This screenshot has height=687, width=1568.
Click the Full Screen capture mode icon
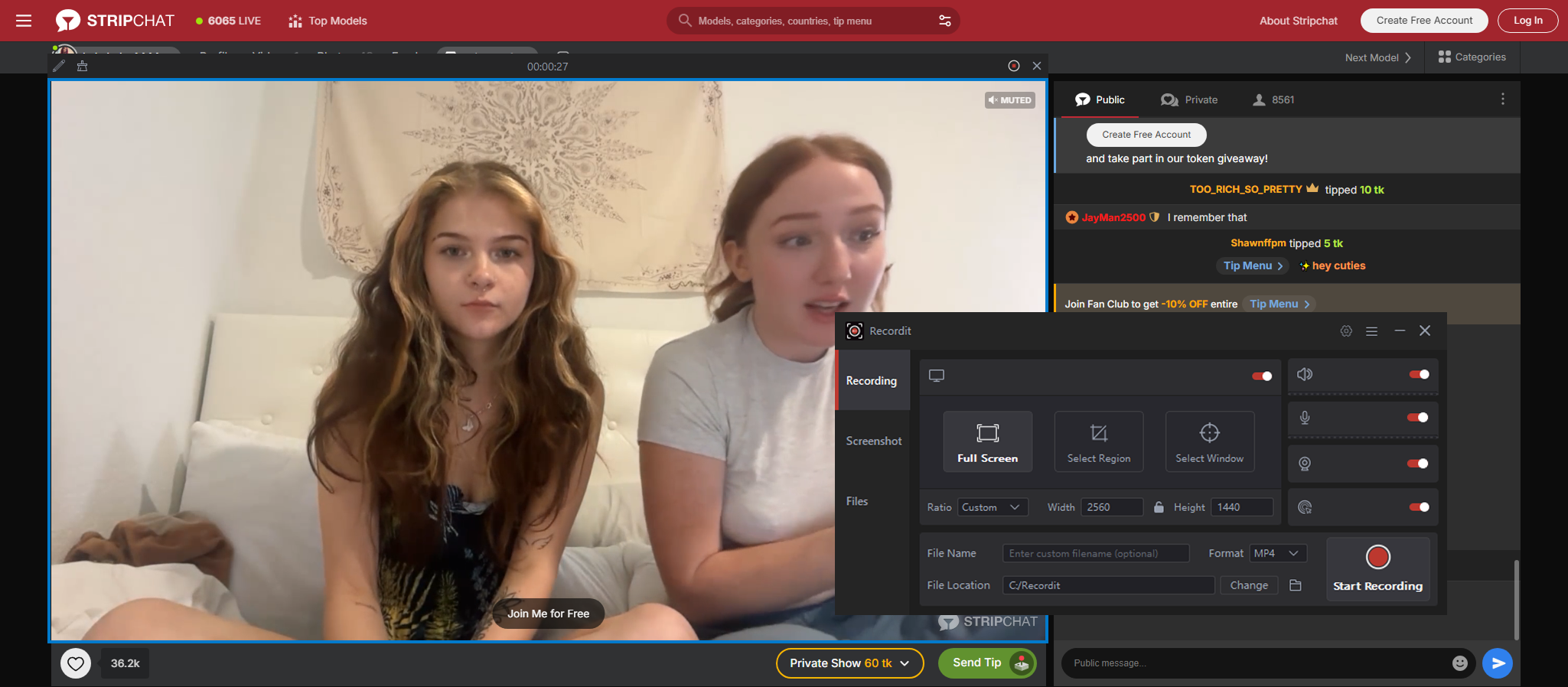pos(987,434)
